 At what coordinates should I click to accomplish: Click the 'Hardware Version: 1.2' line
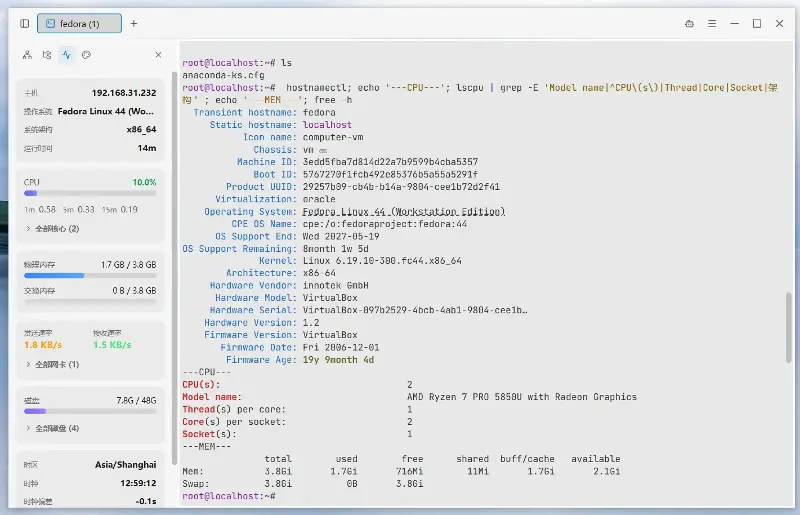[x=261, y=323]
